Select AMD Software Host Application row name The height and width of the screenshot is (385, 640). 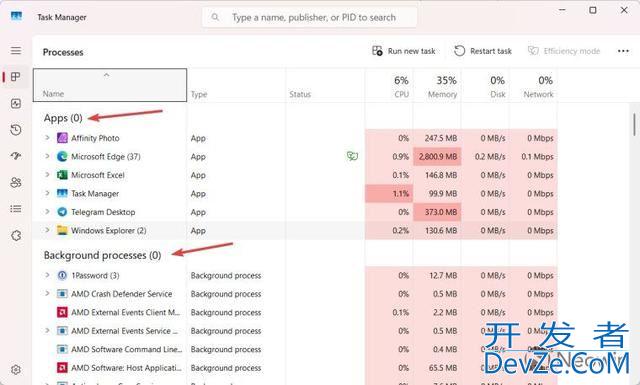[126, 368]
